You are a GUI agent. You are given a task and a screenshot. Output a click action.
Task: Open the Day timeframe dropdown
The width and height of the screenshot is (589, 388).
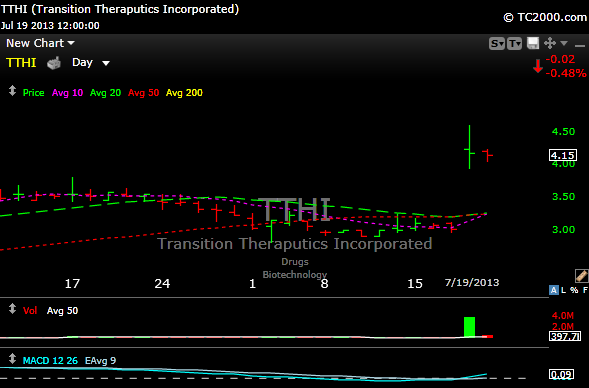pos(91,62)
